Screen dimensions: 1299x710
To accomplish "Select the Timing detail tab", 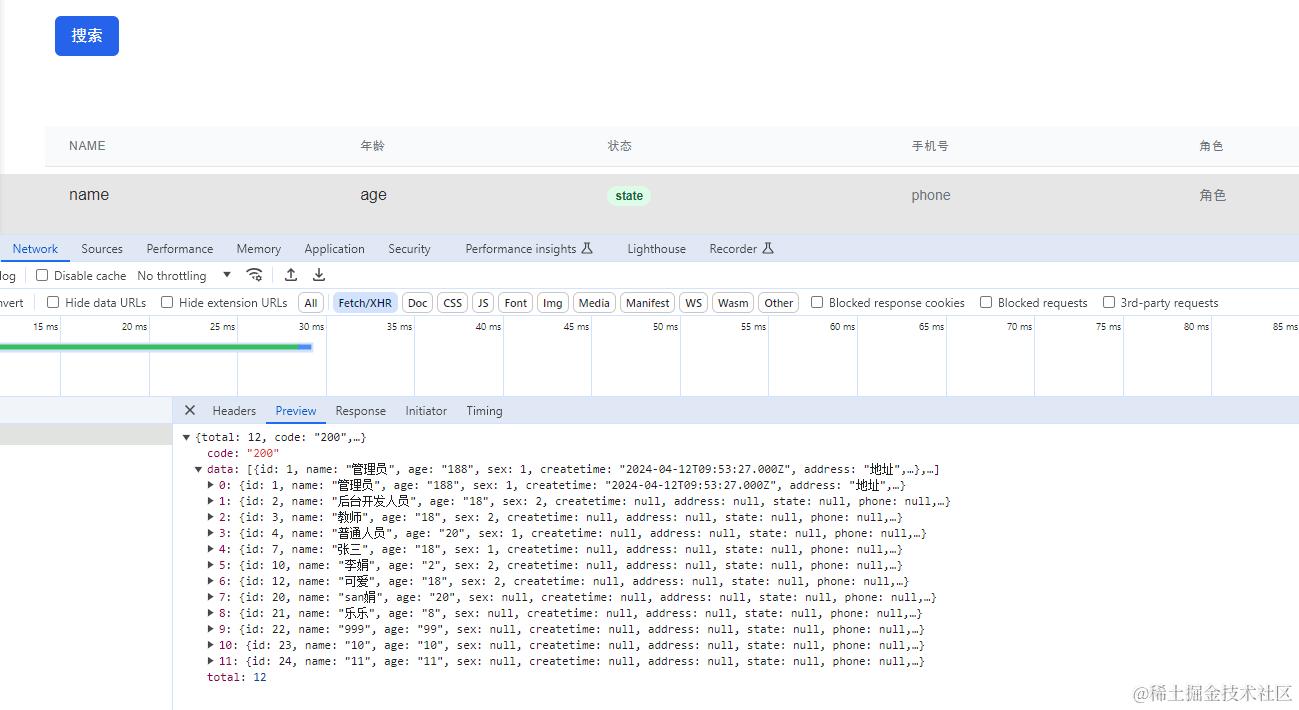I will pyautogui.click(x=484, y=411).
